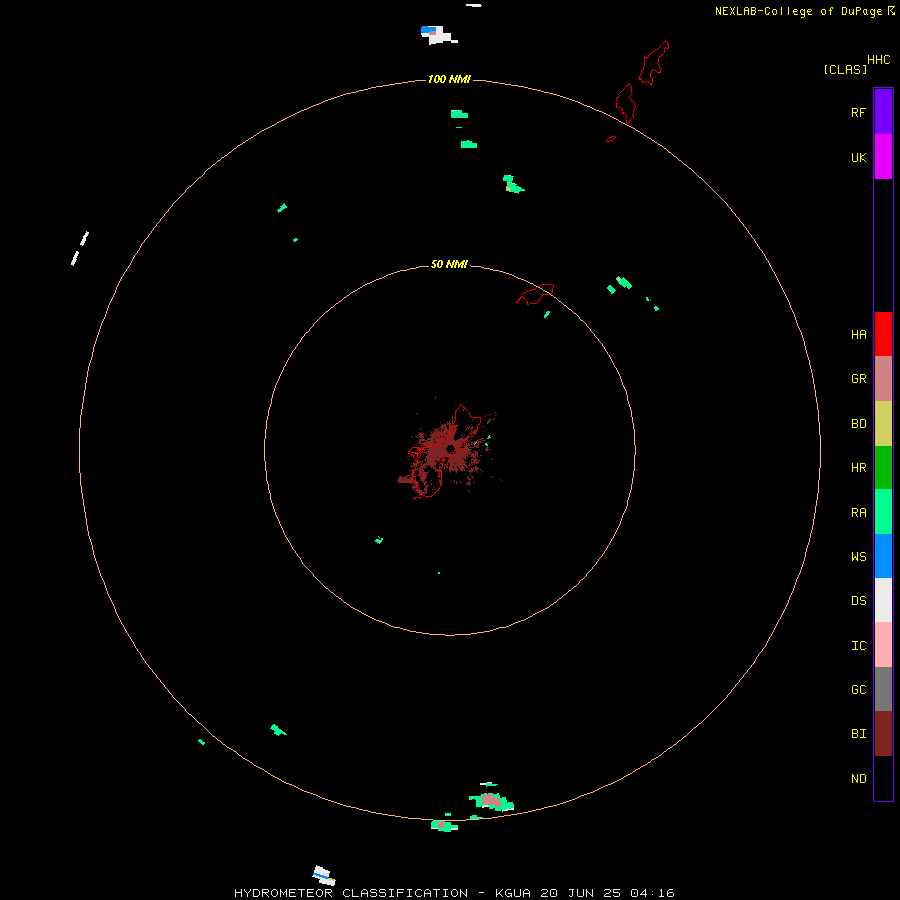Click the HA red legend color block
This screenshot has height=900, width=900.
click(x=883, y=334)
